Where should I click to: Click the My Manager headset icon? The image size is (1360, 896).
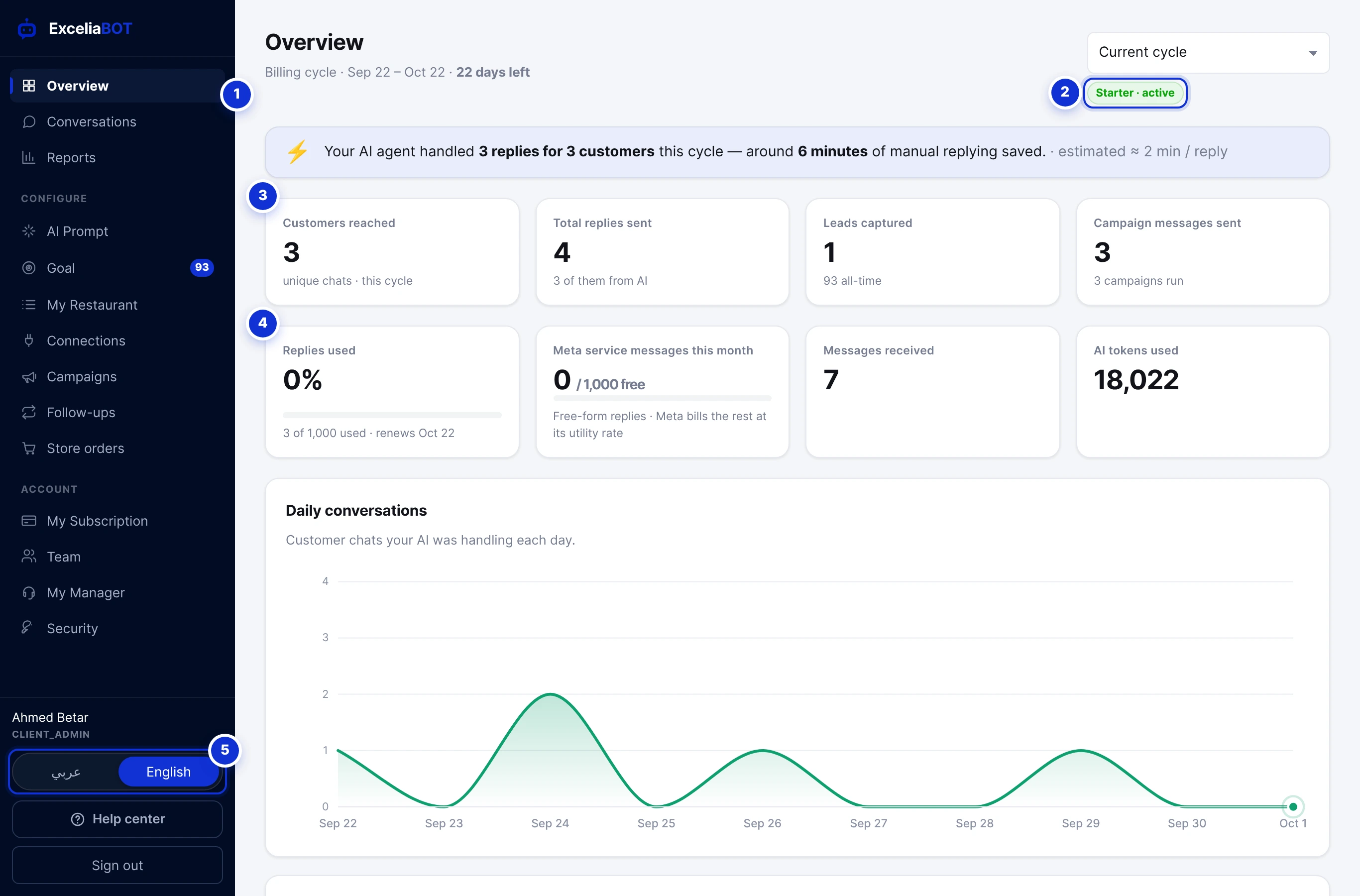[28, 592]
